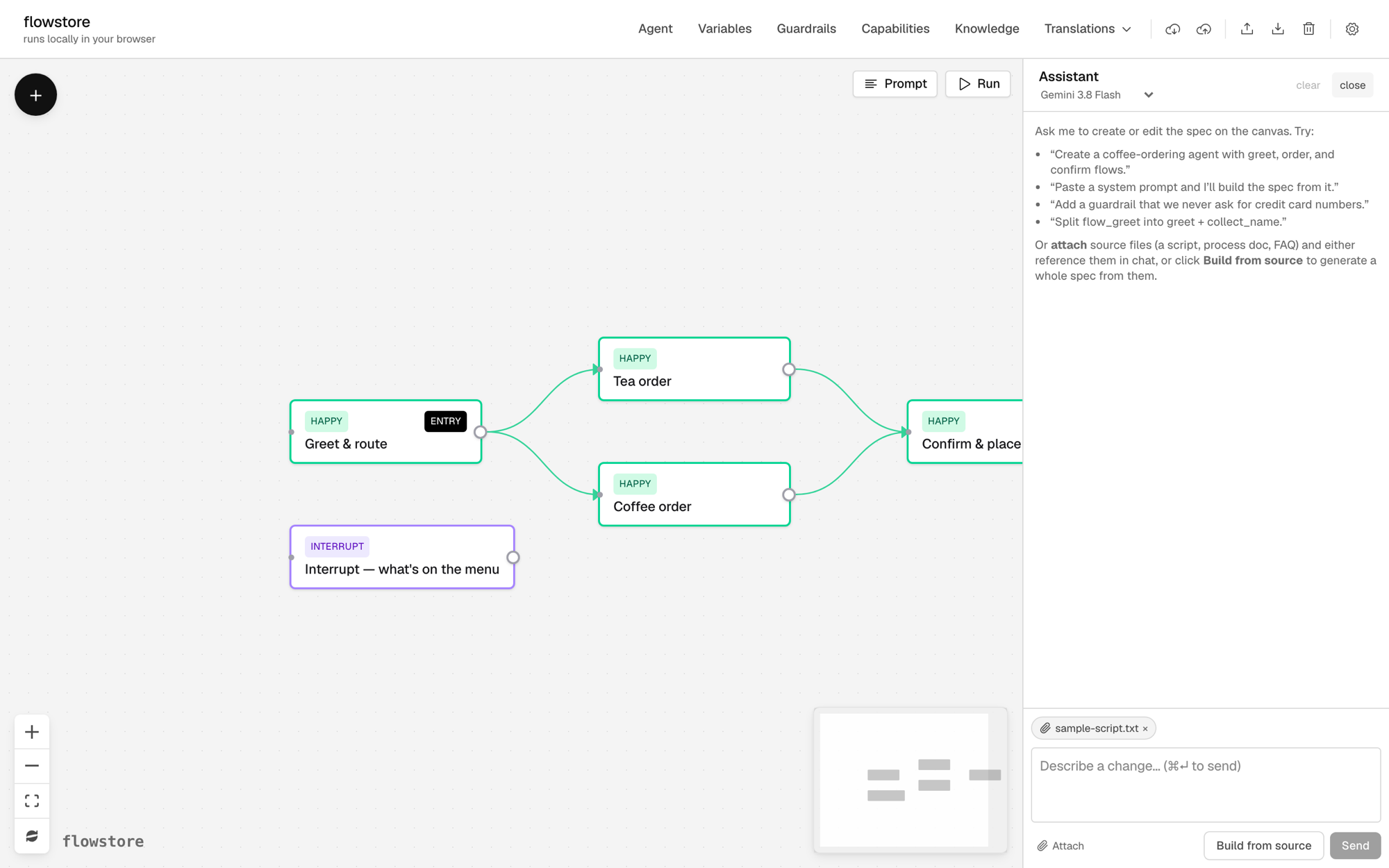The image size is (1389, 868).
Task: Open the cloud upload icon in header
Action: coord(1204,29)
